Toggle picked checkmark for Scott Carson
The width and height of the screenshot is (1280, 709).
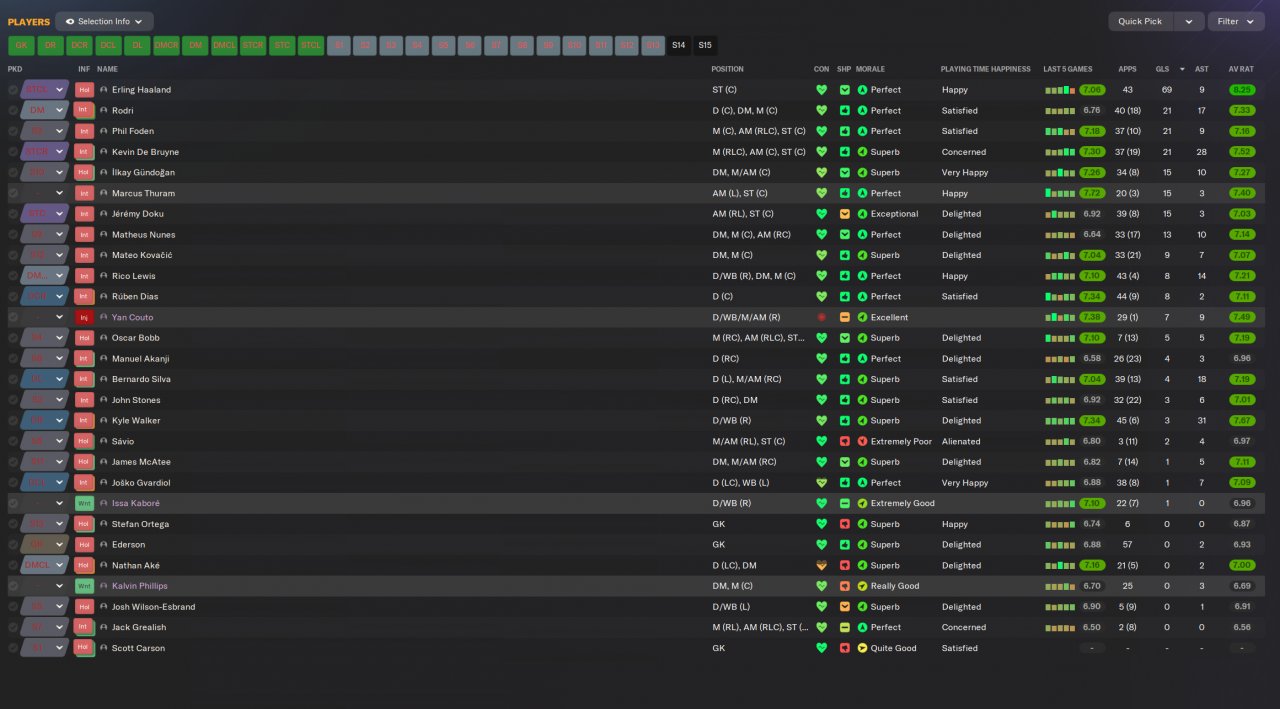[x=13, y=648]
